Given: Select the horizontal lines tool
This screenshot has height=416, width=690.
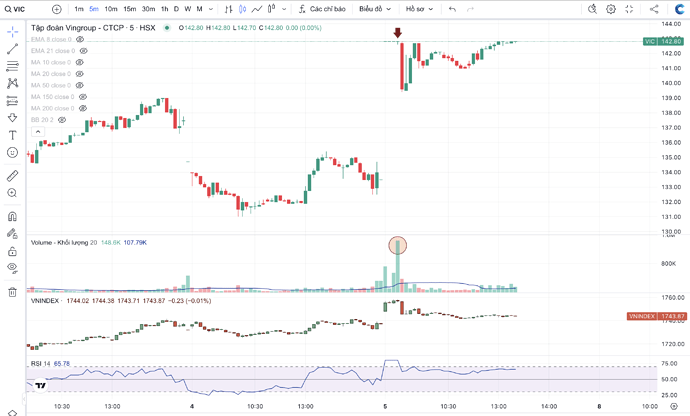Looking at the screenshot, I should coord(12,66).
